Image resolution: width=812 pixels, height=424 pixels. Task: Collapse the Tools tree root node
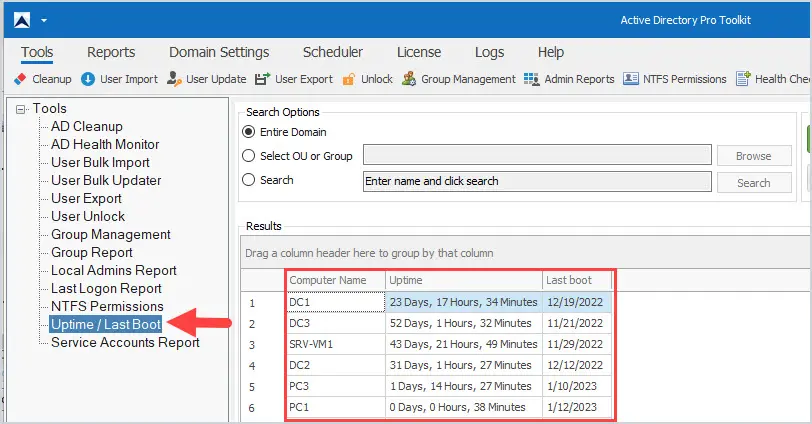20,109
